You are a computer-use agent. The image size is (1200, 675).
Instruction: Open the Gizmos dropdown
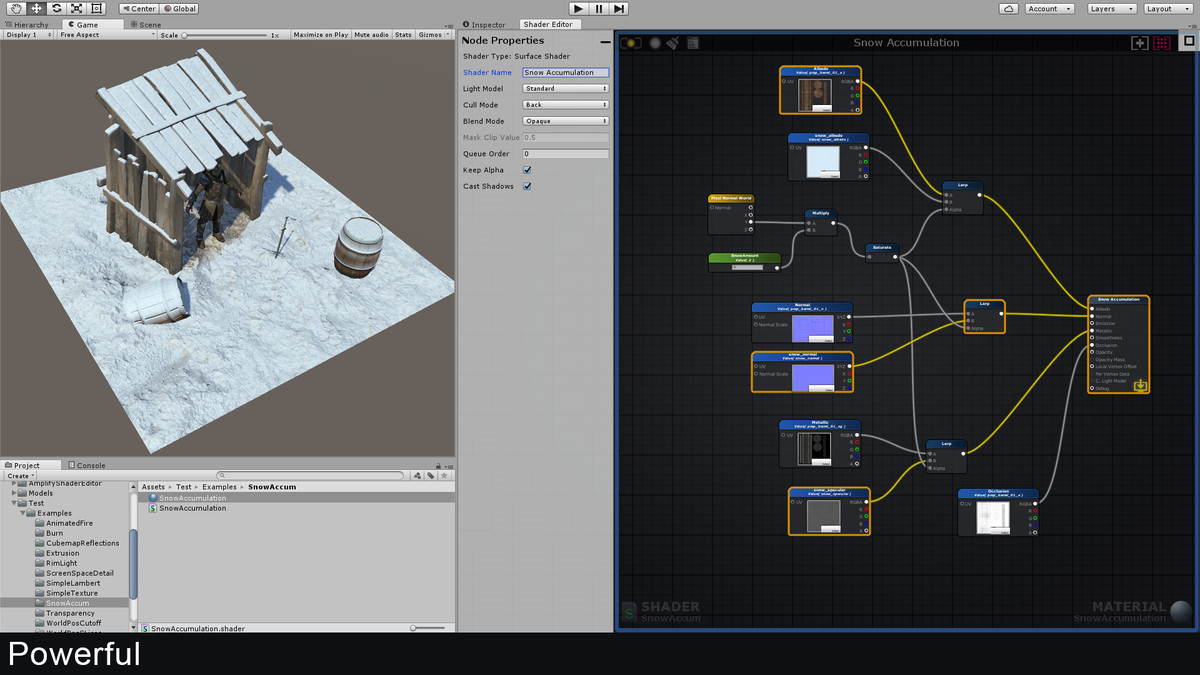433,34
